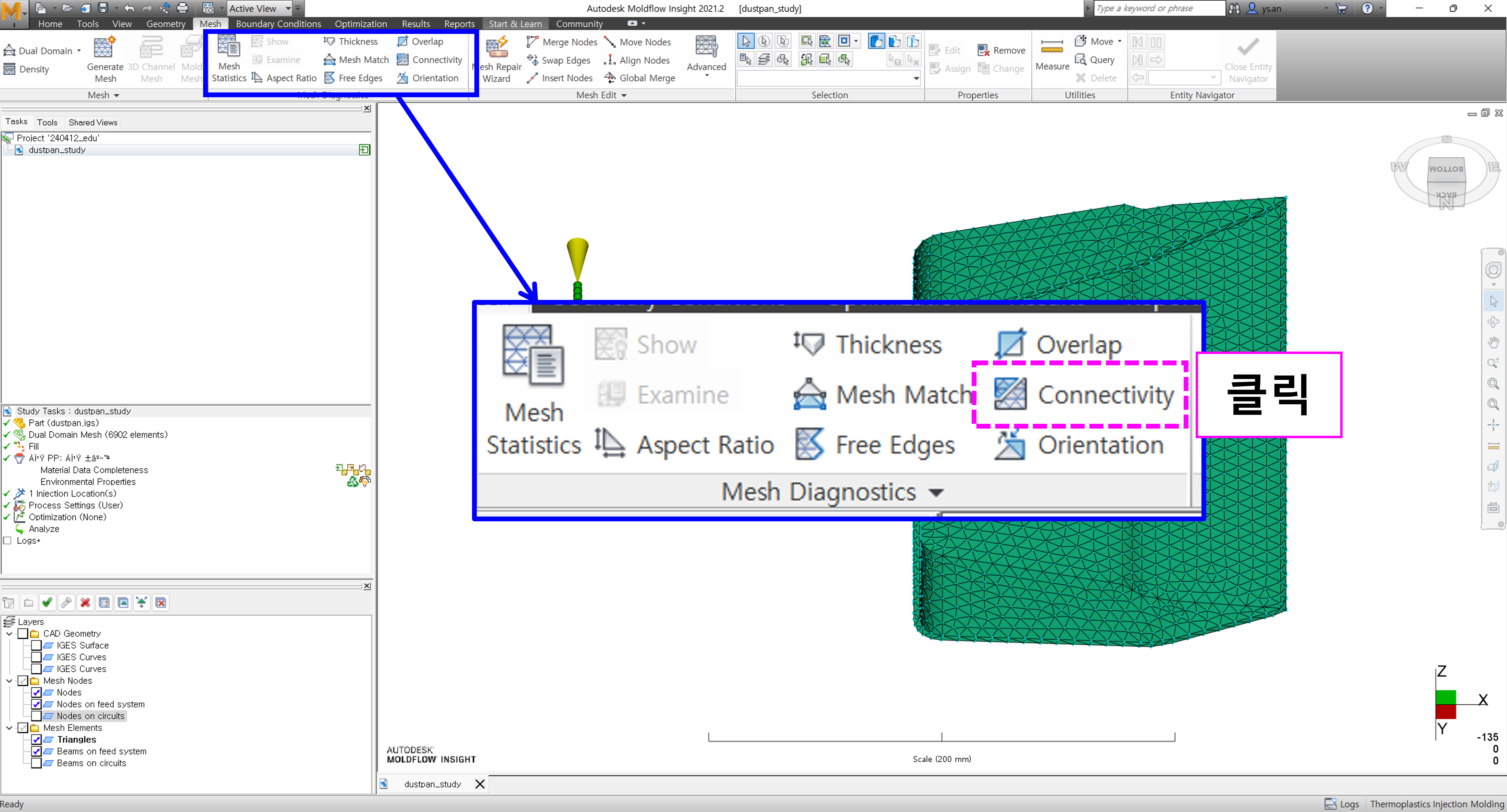Viewport: 1507px width, 812px height.
Task: Select the Shared Views panel tab
Action: pos(93,122)
